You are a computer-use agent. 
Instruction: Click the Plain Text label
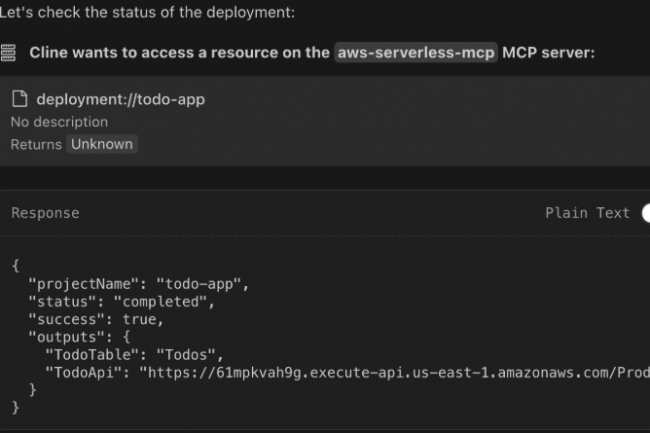pos(587,212)
